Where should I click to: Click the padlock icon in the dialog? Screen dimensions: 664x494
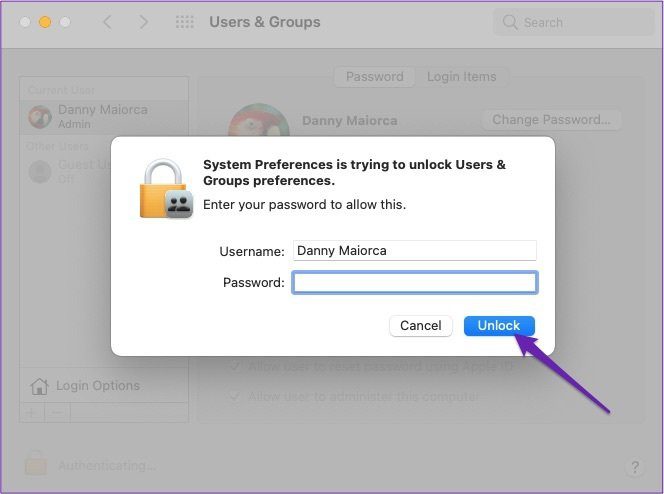[x=166, y=189]
